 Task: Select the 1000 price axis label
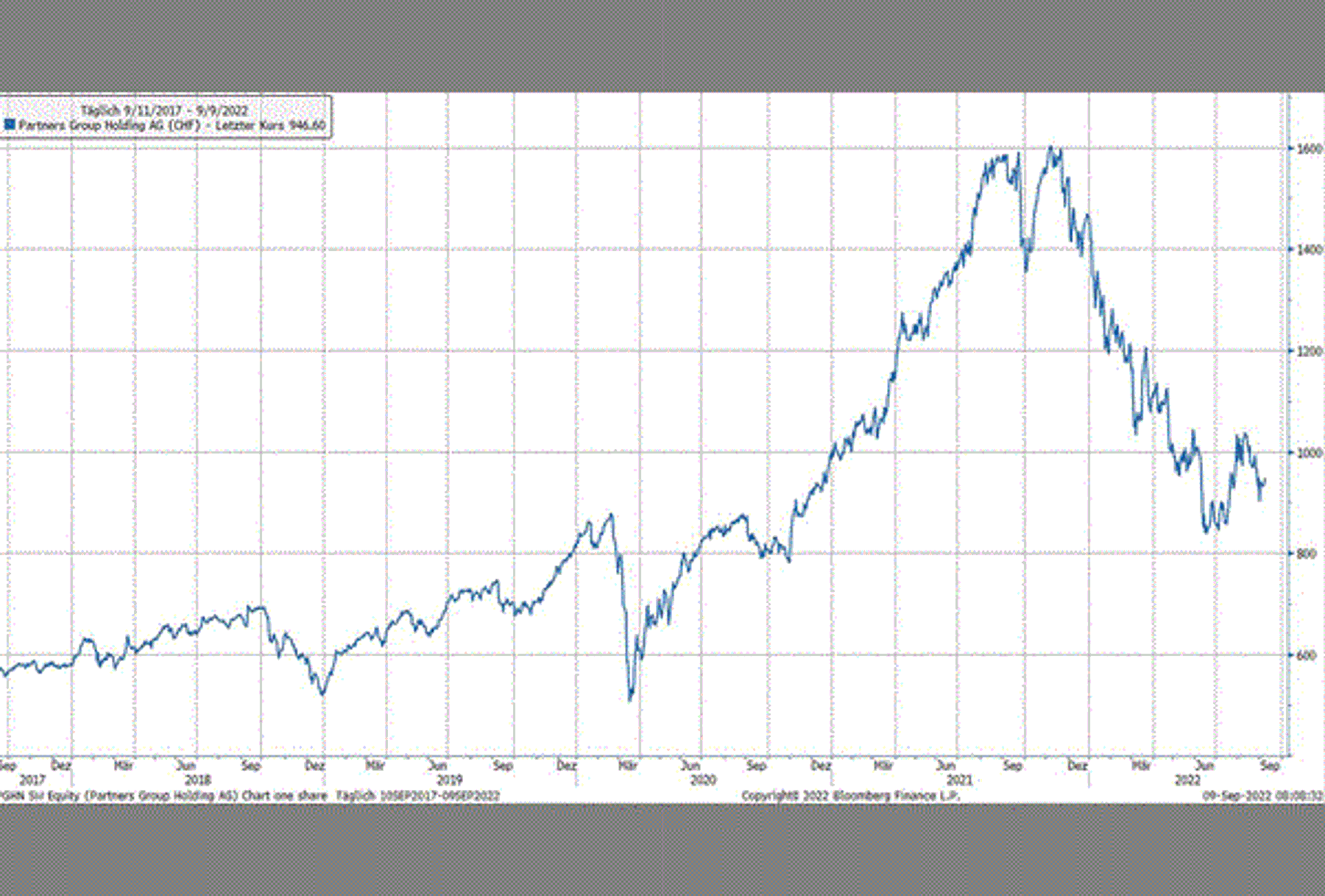pos(1309,453)
